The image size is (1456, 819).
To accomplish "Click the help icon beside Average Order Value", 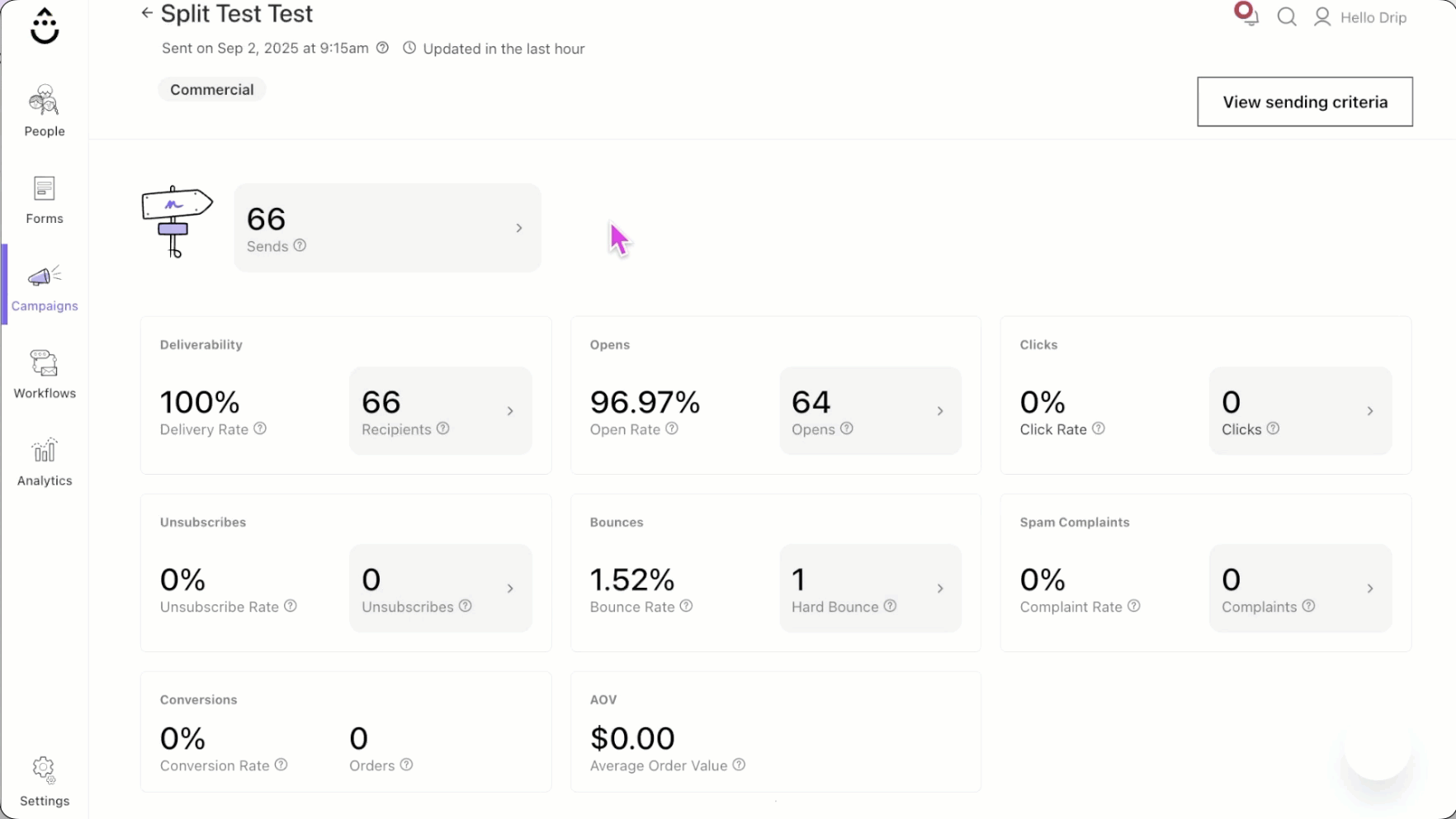I will pos(740,765).
